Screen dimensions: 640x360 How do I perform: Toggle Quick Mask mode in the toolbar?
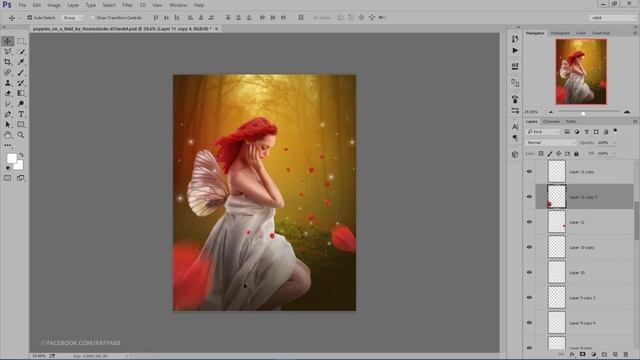tap(8, 178)
